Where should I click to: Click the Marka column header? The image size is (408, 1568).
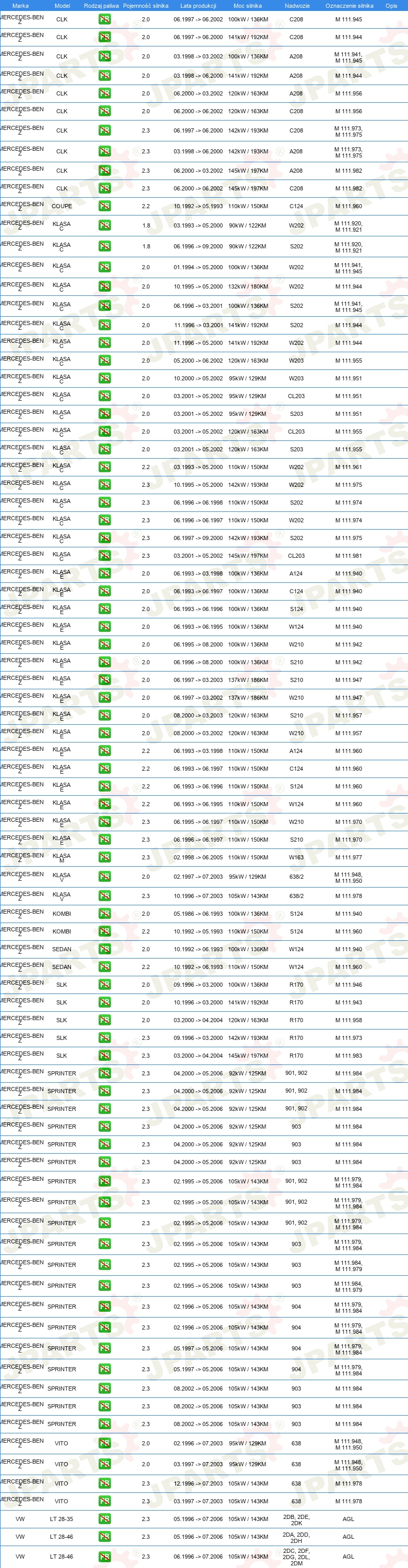coord(20,5)
